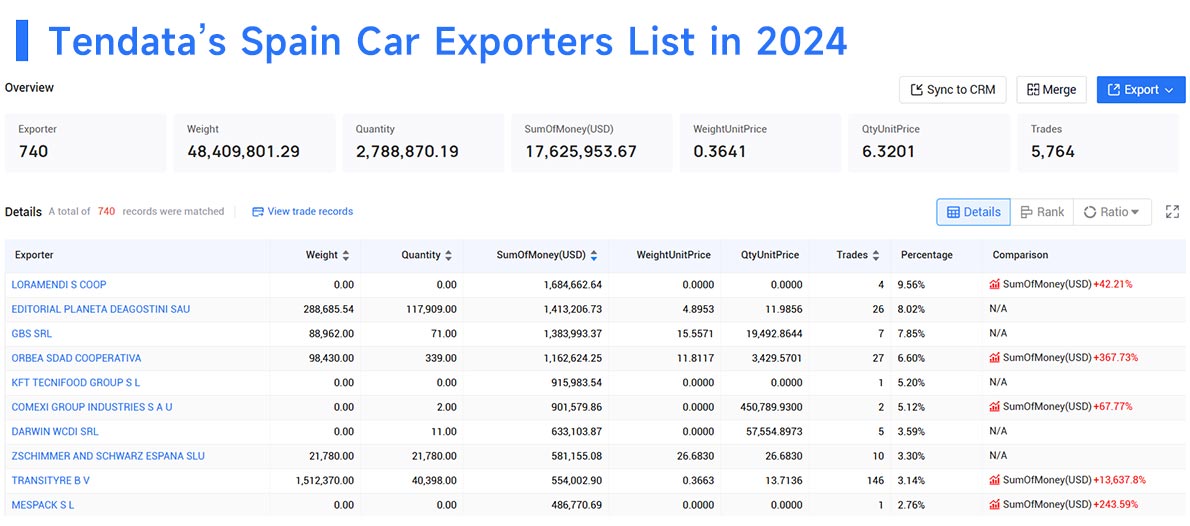Click the +42.21% comparison value
Viewport: 1190px width, 526px height.
1113,285
